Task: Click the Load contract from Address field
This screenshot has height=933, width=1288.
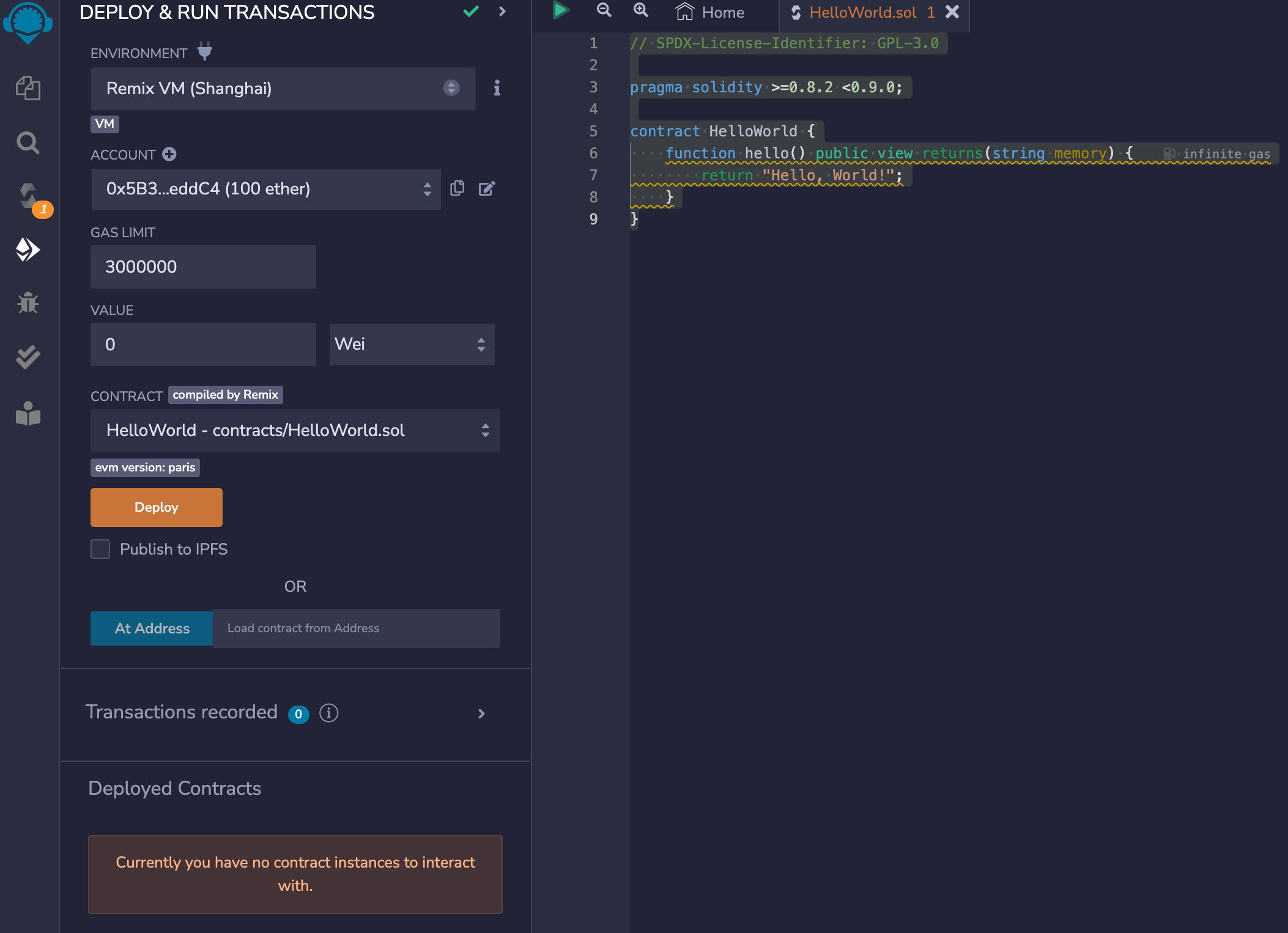Action: point(357,629)
